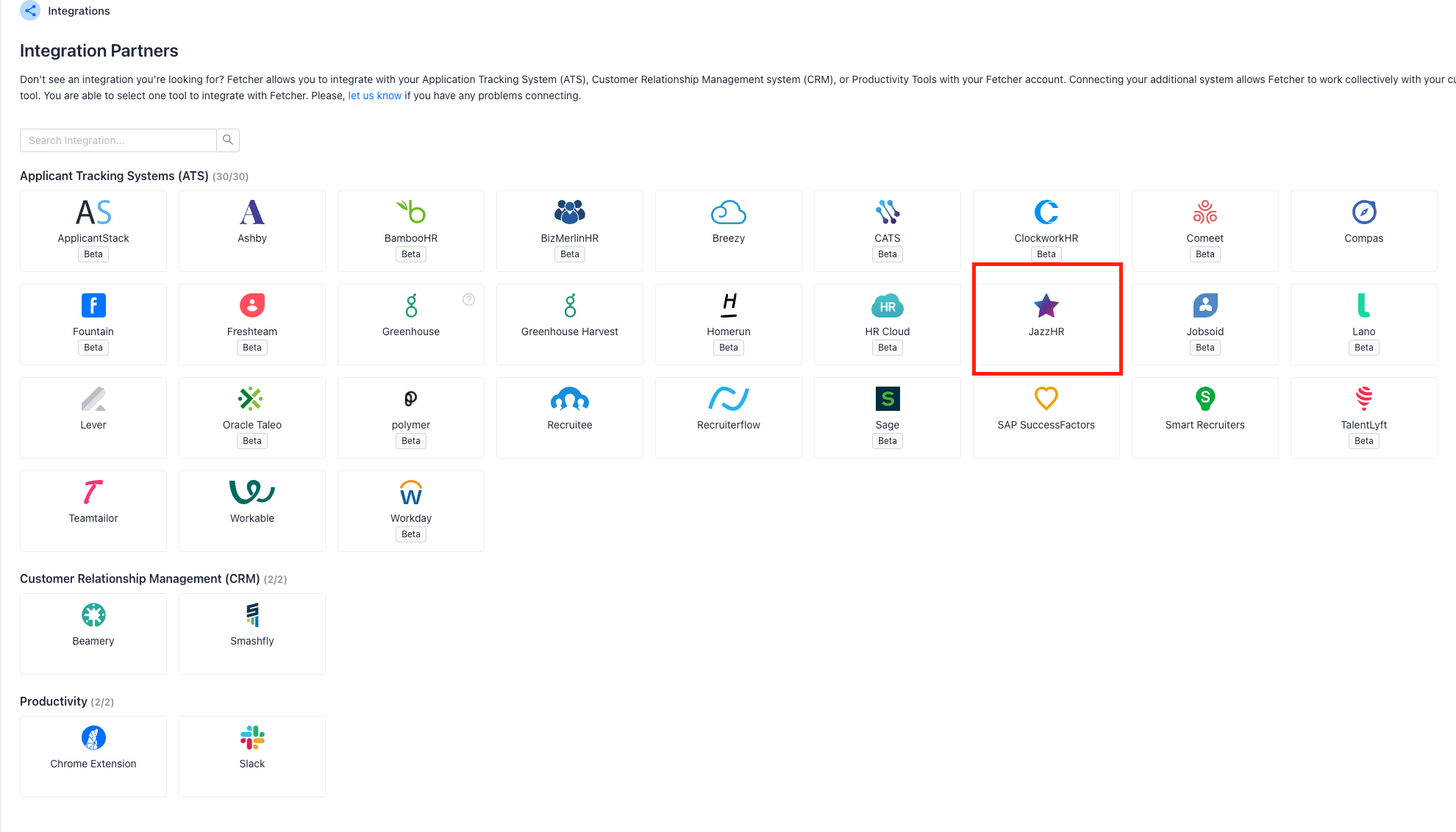This screenshot has height=832, width=1456.
Task: Choose the Sage integration logo
Action: (888, 398)
